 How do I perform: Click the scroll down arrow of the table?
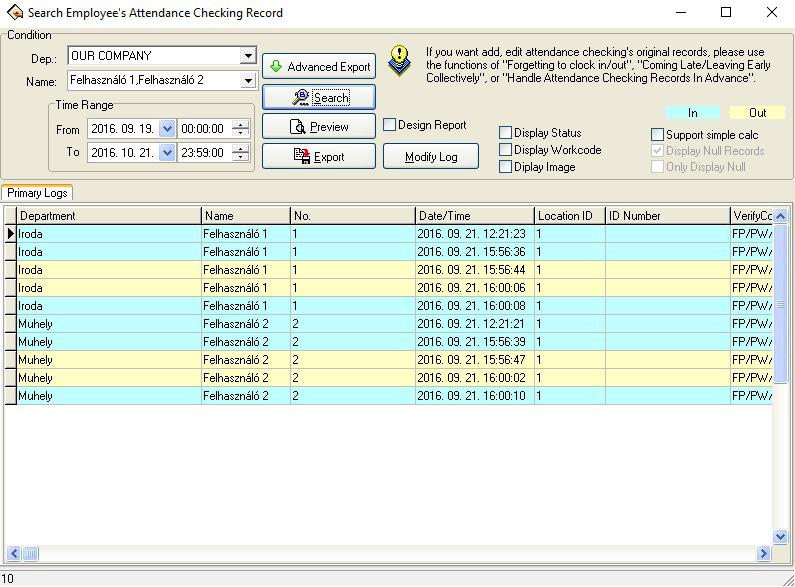tap(780, 536)
